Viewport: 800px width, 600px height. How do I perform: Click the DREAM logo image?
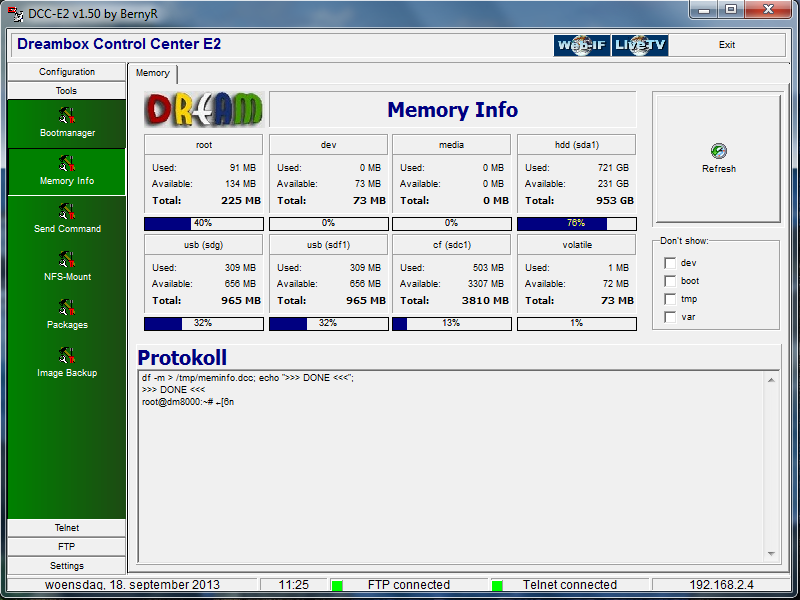204,109
